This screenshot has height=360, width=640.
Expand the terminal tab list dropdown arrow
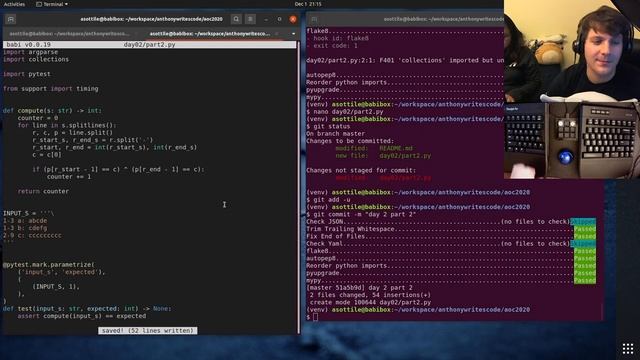pyautogui.click(x=293, y=33)
